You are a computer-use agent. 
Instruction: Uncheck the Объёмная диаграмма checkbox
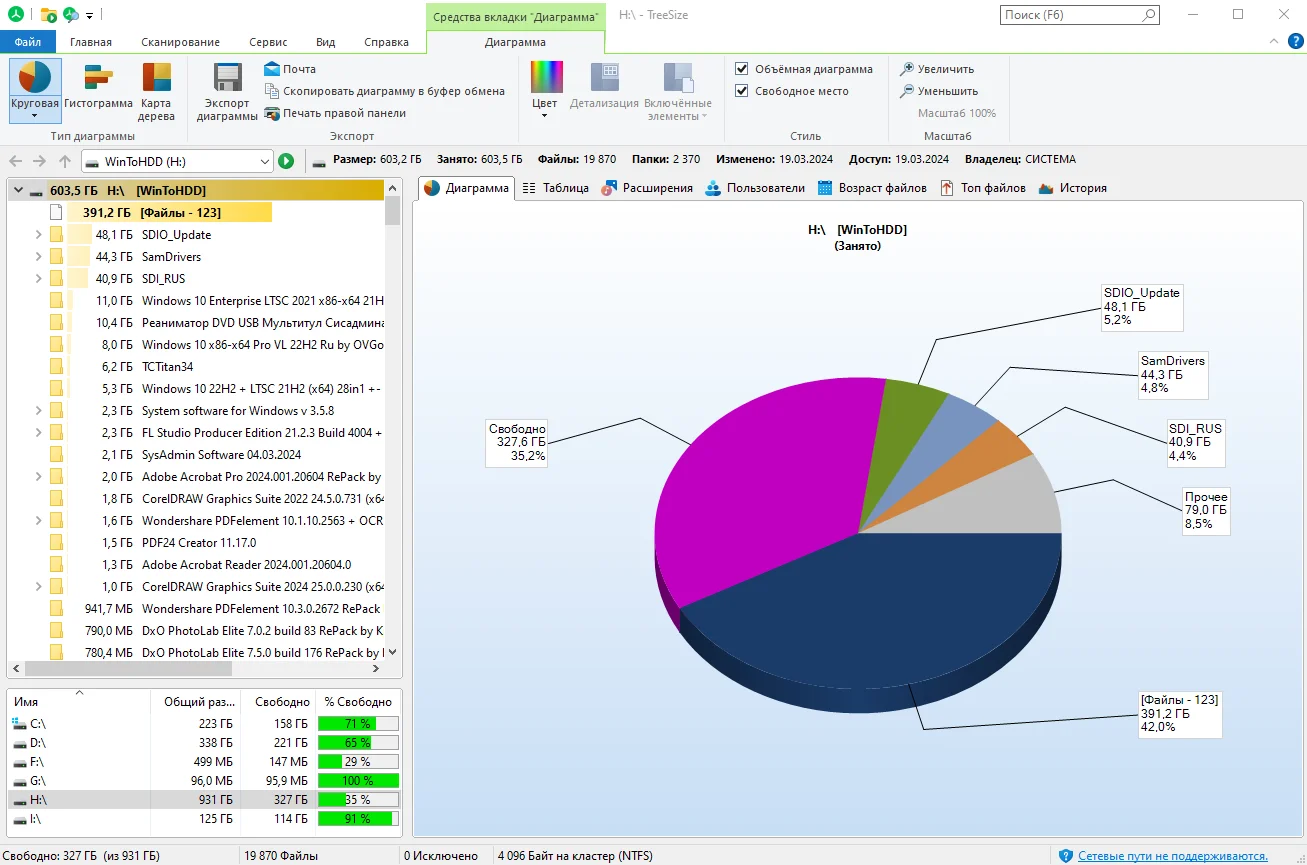(742, 69)
